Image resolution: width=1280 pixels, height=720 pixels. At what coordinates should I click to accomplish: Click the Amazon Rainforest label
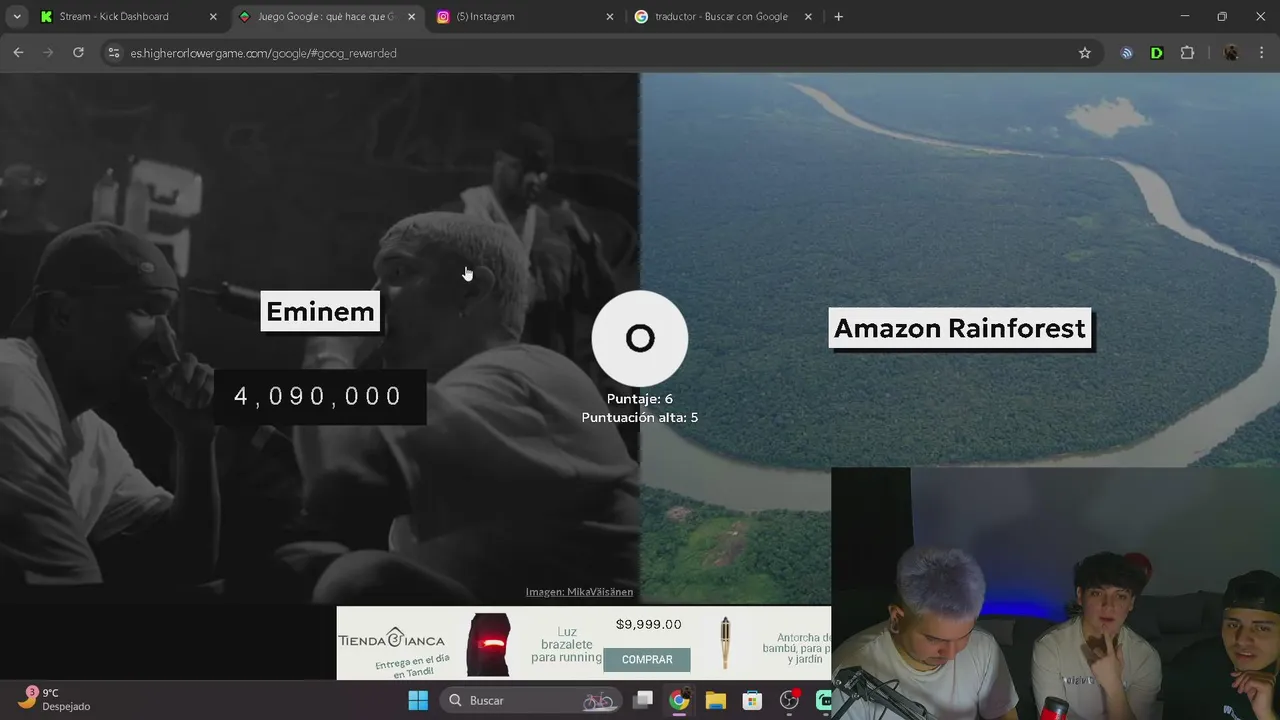coord(960,328)
